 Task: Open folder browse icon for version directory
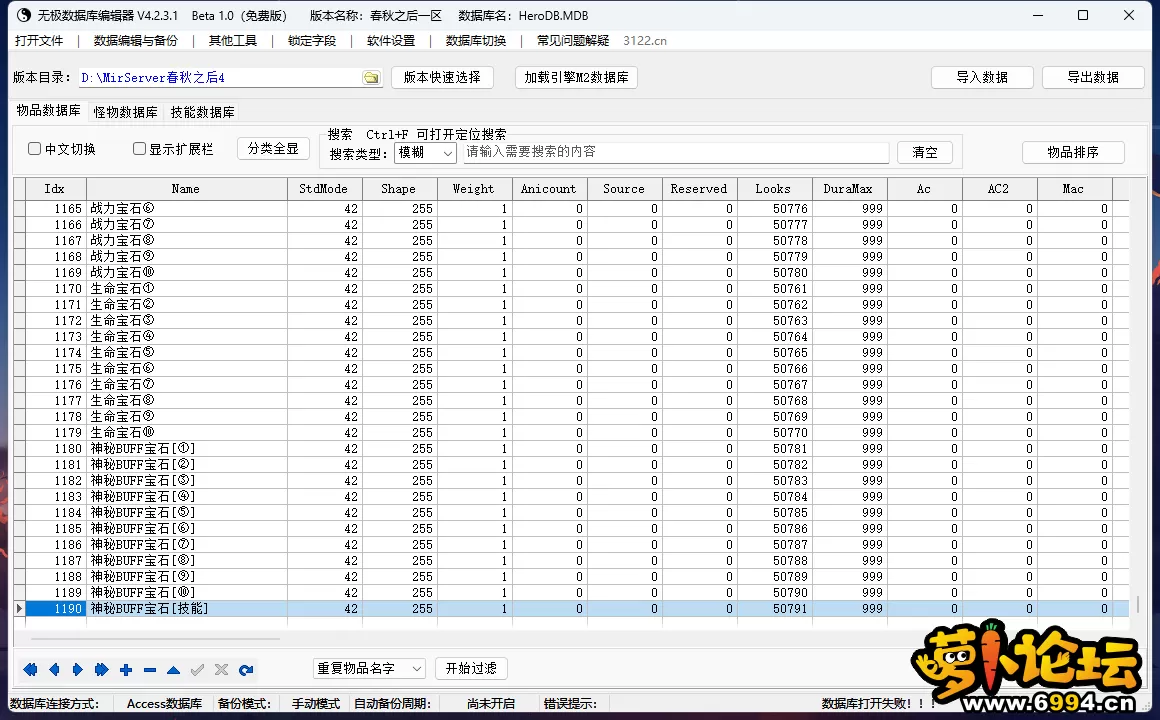click(371, 78)
